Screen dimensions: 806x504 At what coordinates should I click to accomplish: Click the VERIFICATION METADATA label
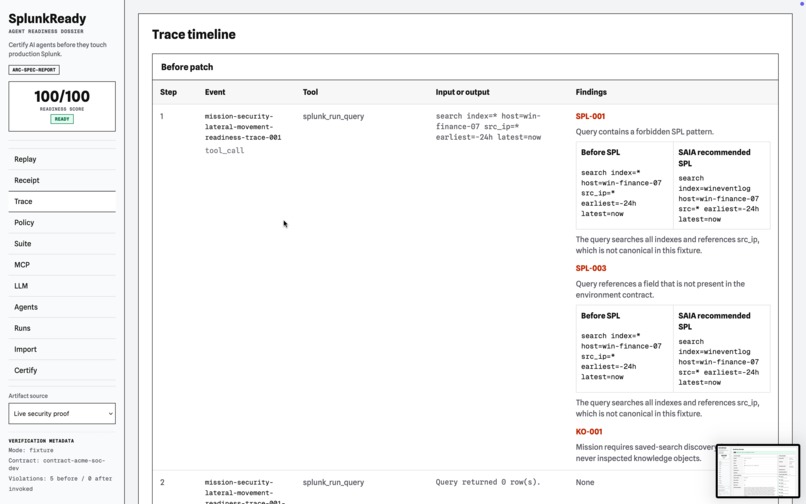point(41,441)
